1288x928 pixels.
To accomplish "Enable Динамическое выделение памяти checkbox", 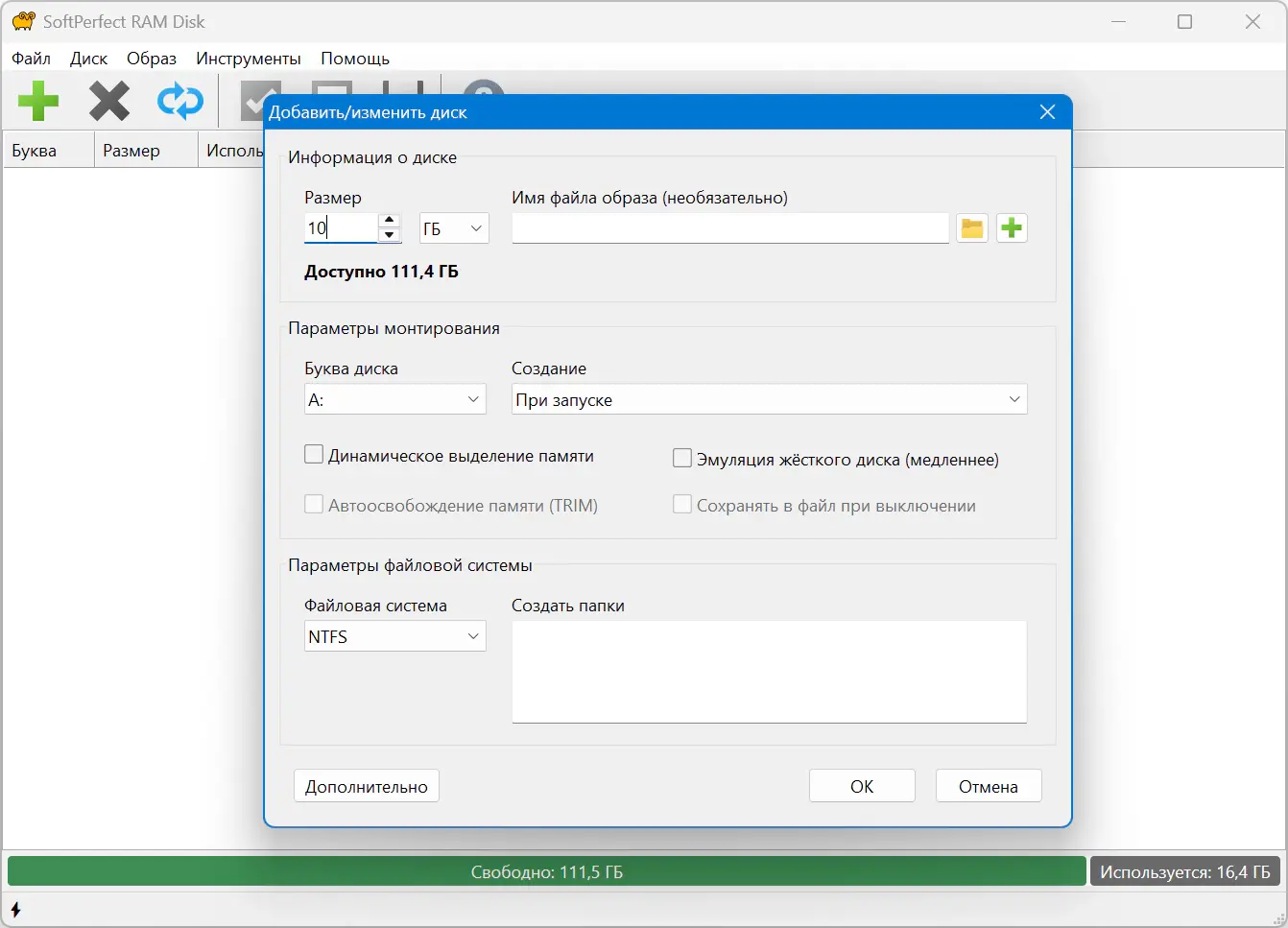I will [x=314, y=455].
